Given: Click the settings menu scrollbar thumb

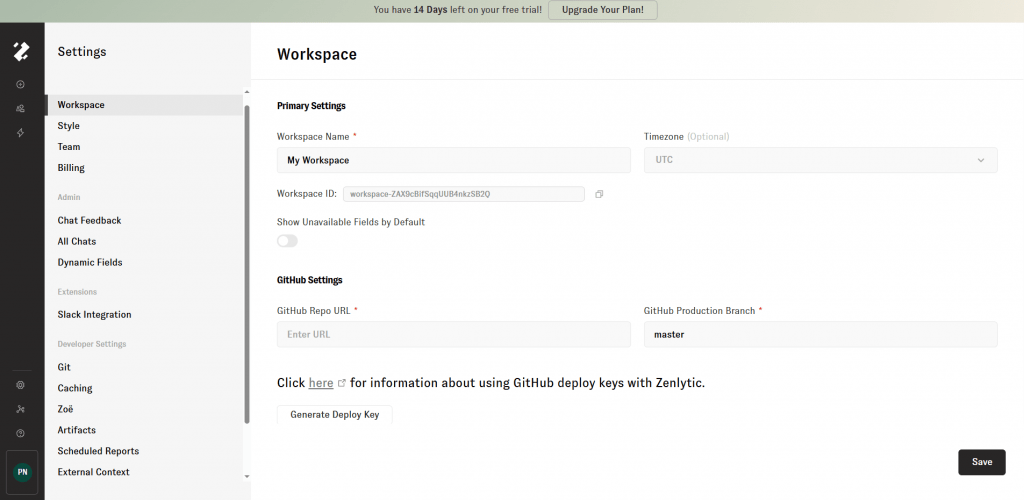Looking at the screenshot, I should pos(247,264).
